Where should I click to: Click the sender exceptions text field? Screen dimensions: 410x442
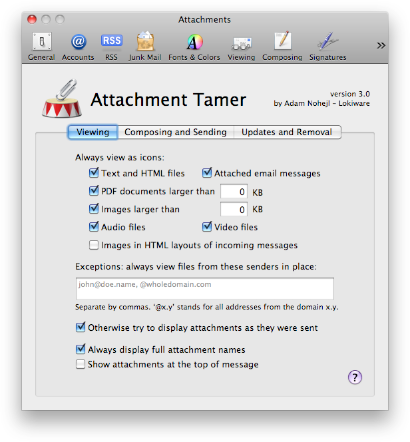tap(205, 288)
